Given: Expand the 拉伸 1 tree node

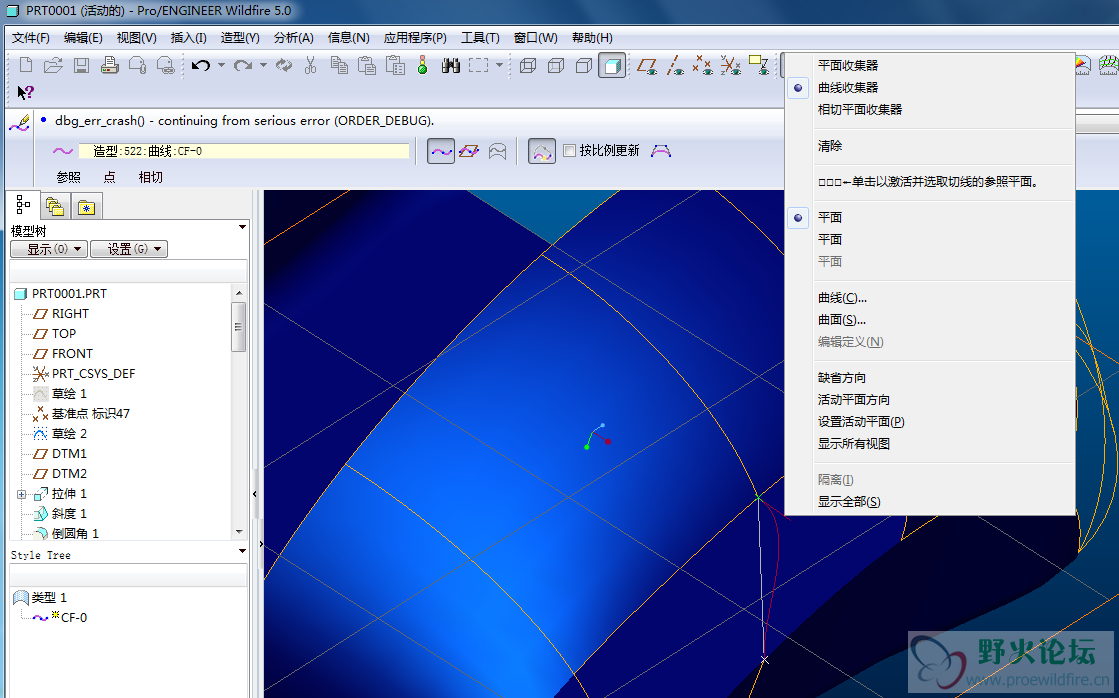Looking at the screenshot, I should (21, 494).
